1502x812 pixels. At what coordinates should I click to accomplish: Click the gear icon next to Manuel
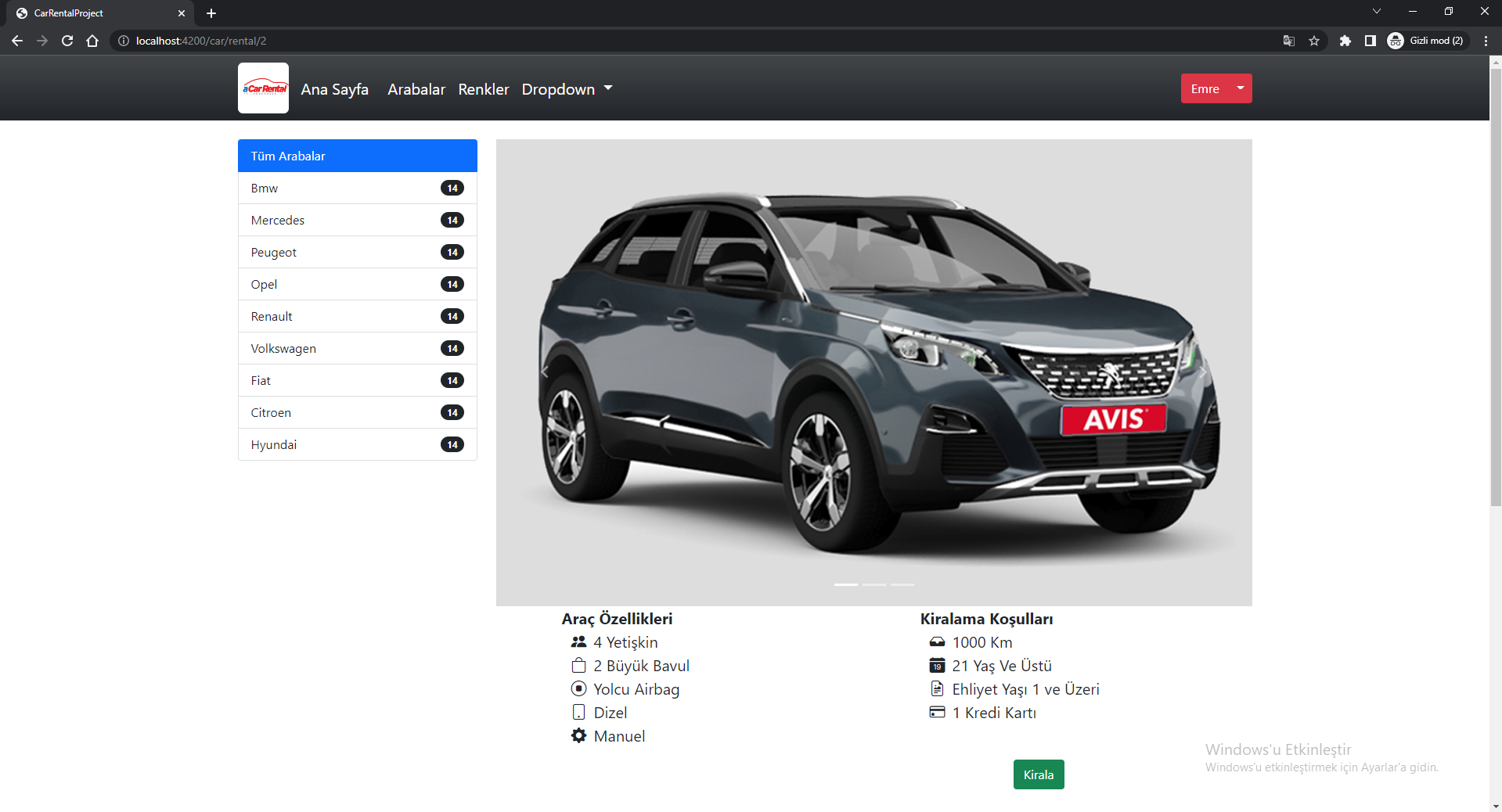pyautogui.click(x=579, y=735)
